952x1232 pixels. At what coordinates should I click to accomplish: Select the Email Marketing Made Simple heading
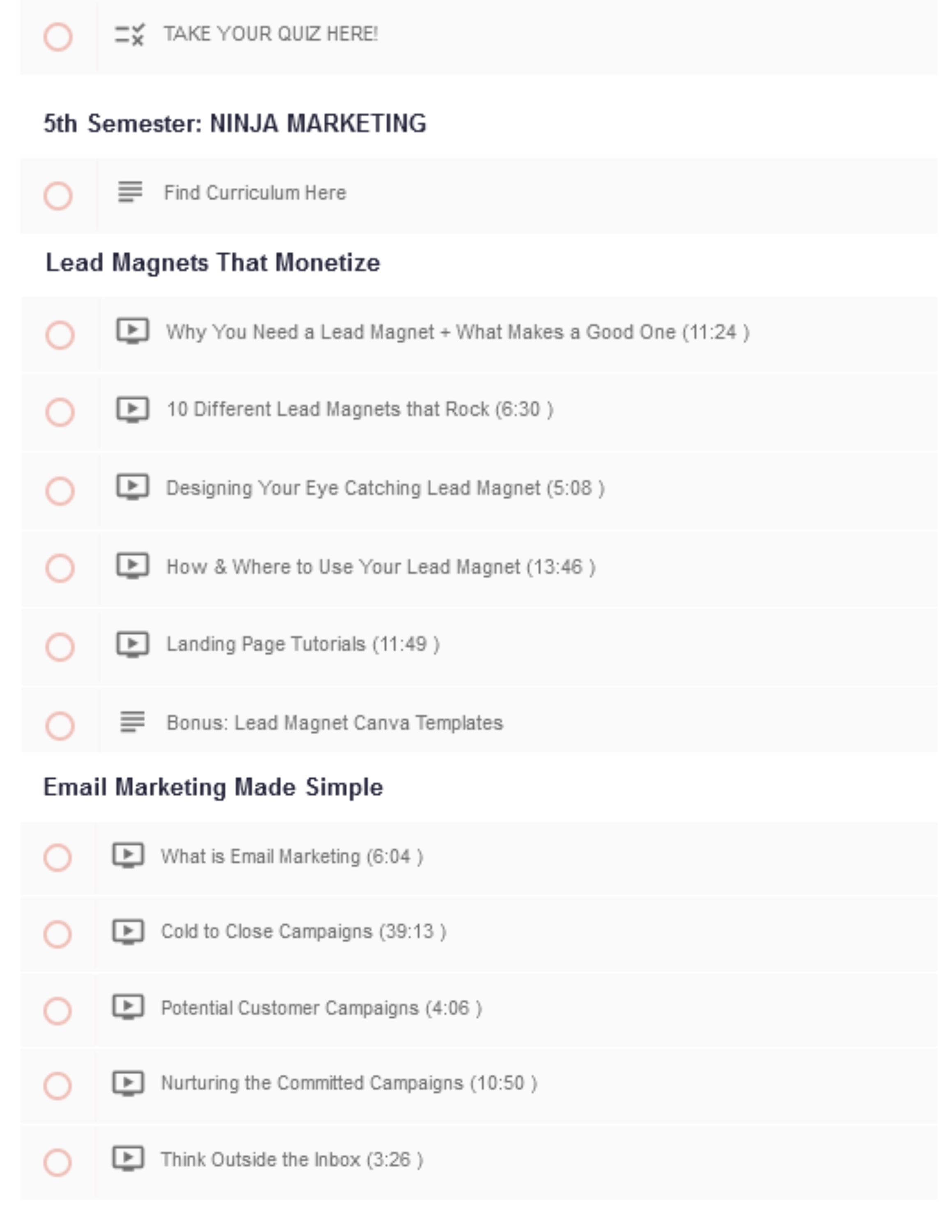(x=213, y=788)
